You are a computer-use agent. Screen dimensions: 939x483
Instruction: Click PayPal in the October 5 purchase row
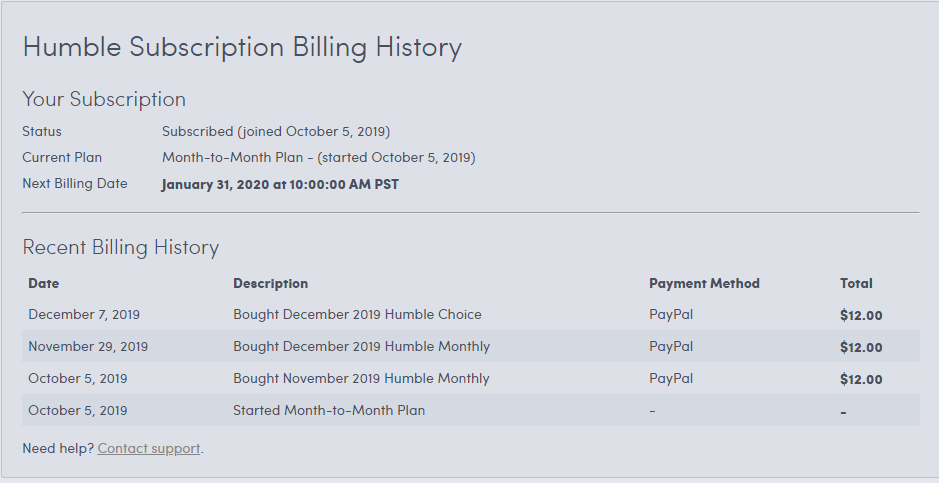[x=671, y=378]
